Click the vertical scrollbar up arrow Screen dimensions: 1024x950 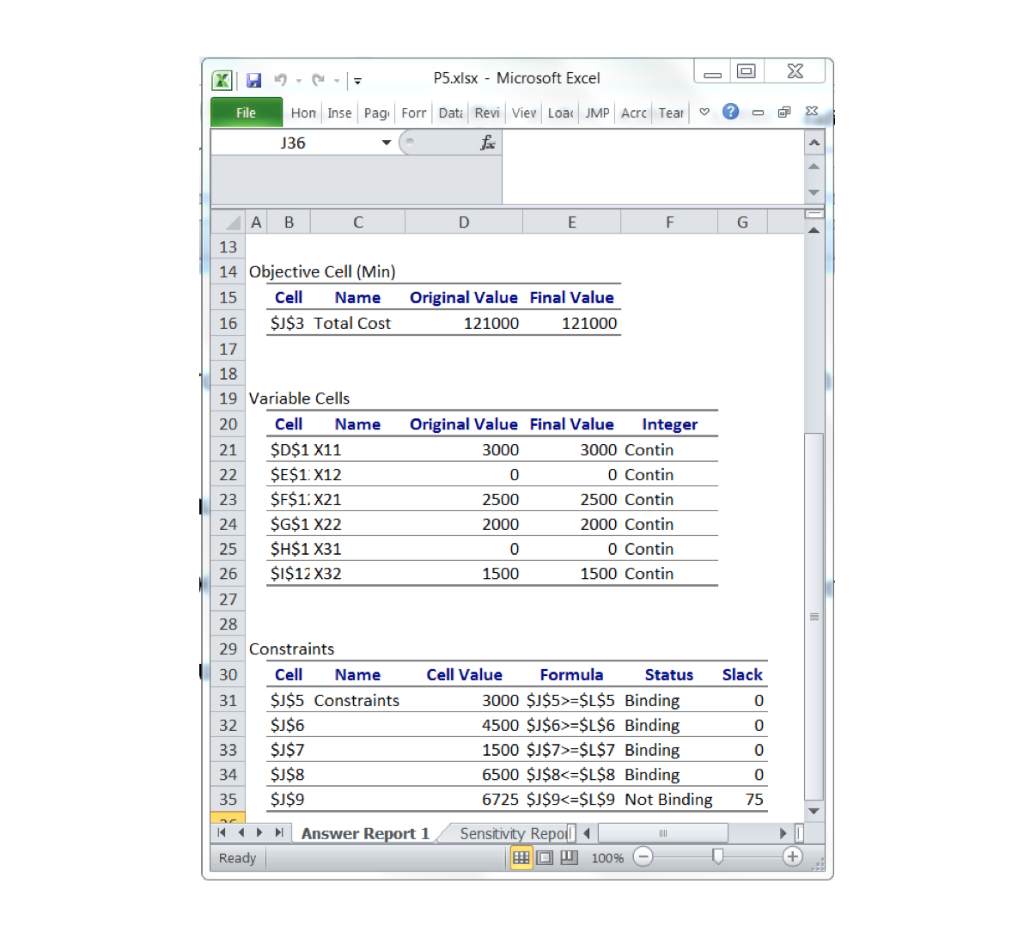click(x=814, y=230)
